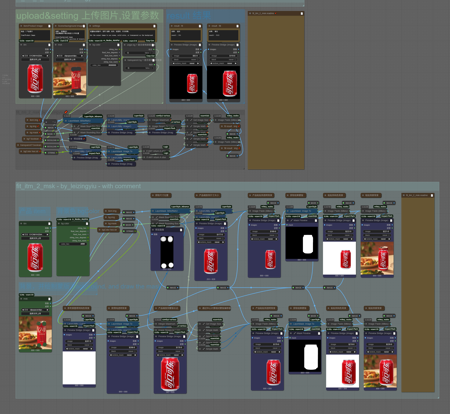
Task: Open the product Coca-Cola can image thumbnail in upload group
Action: (35, 79)
